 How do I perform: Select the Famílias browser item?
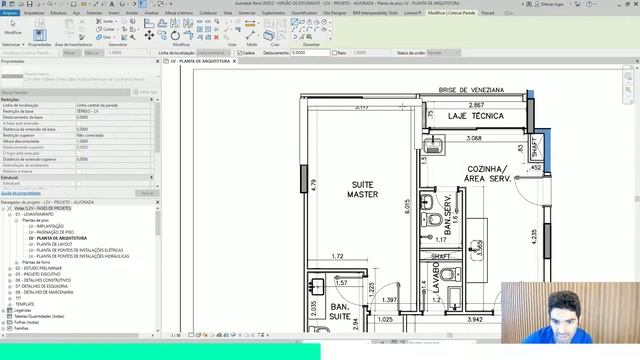pos(21,328)
